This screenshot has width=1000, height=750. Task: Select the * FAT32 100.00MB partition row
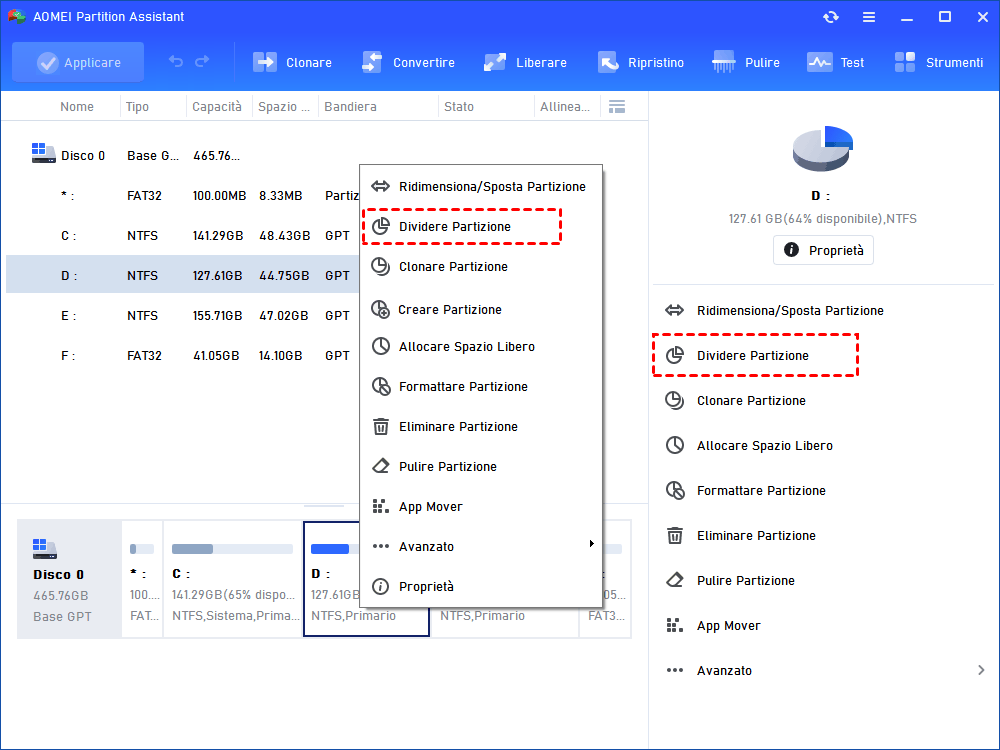click(x=184, y=195)
